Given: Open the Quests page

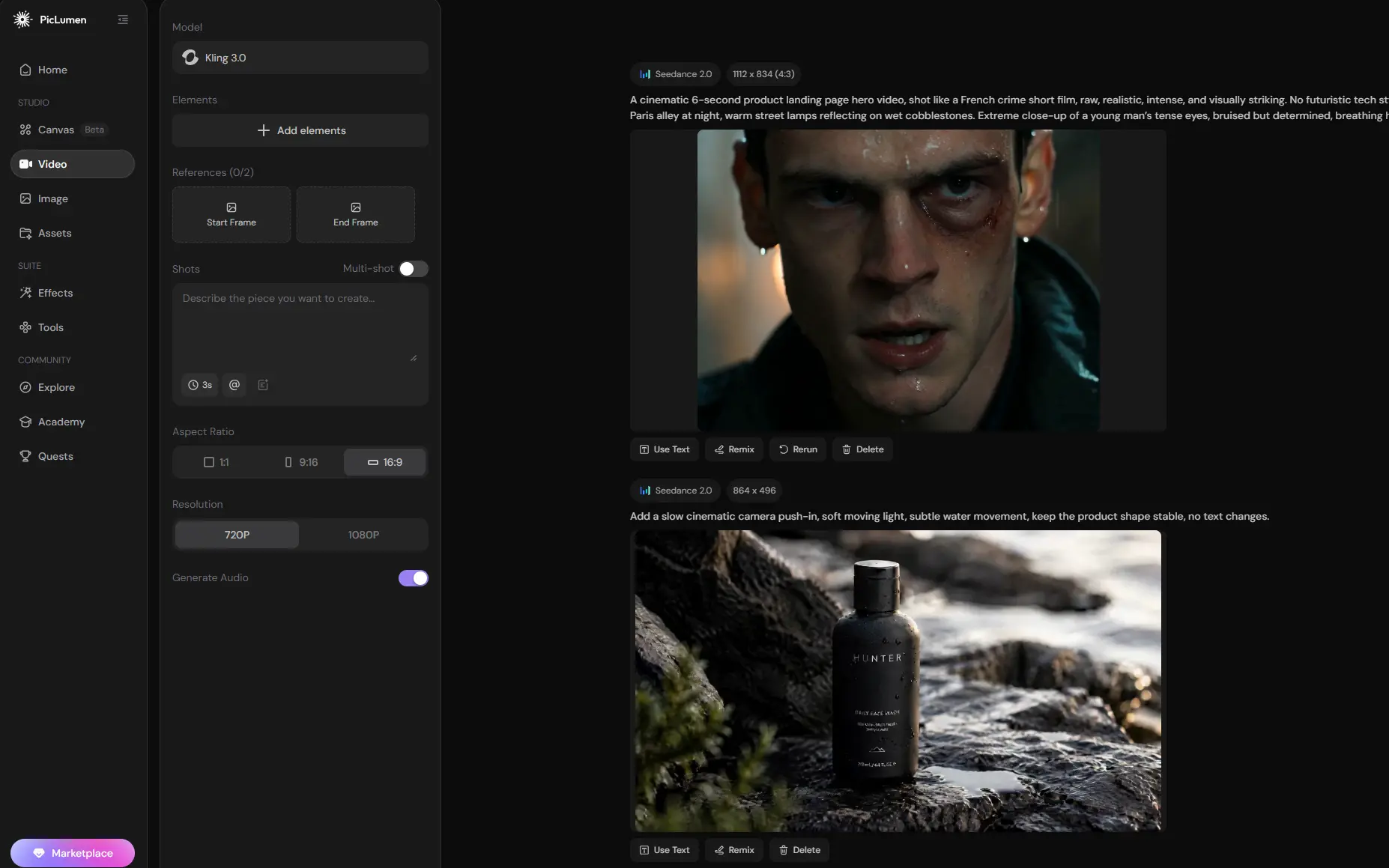Looking at the screenshot, I should click(x=73, y=456).
